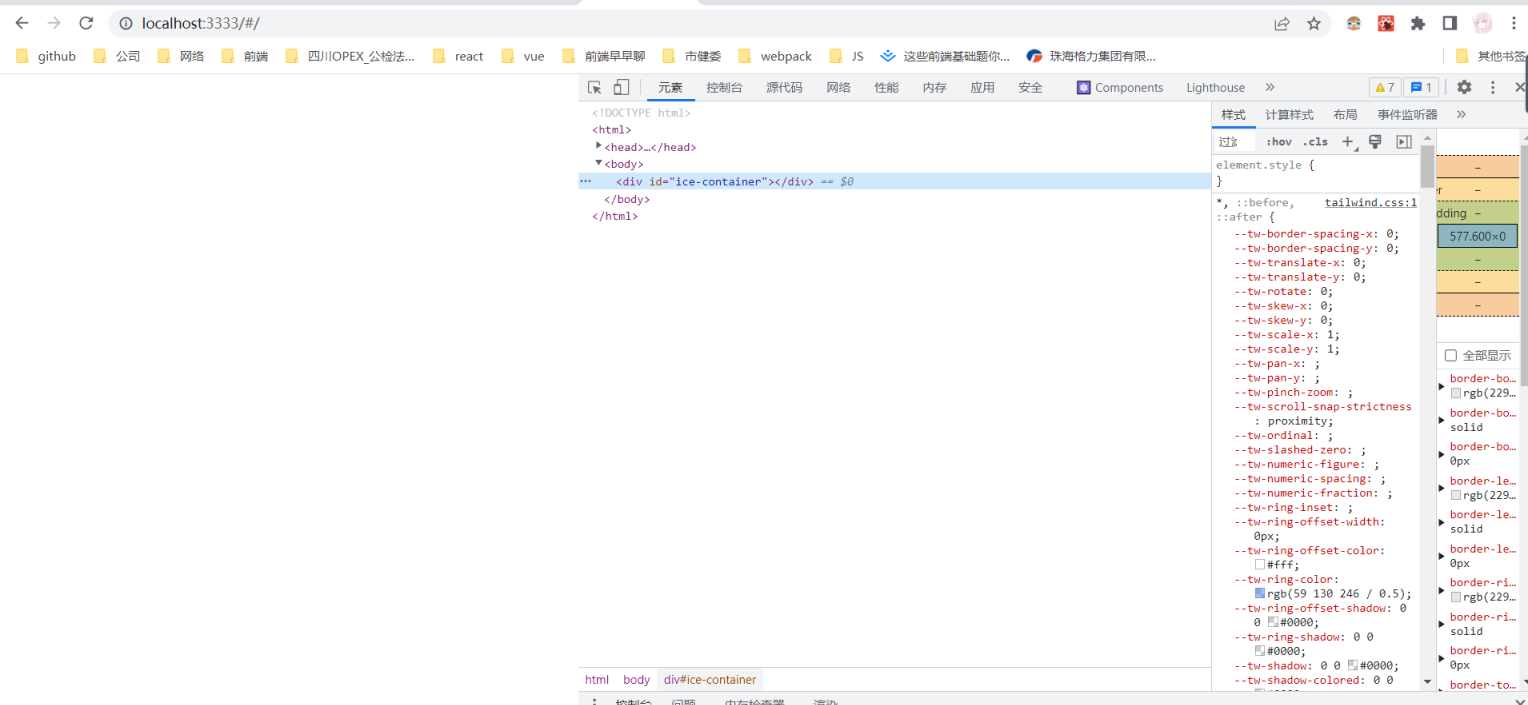
Task: Select body in the breadcrumb bar
Action: click(636, 679)
